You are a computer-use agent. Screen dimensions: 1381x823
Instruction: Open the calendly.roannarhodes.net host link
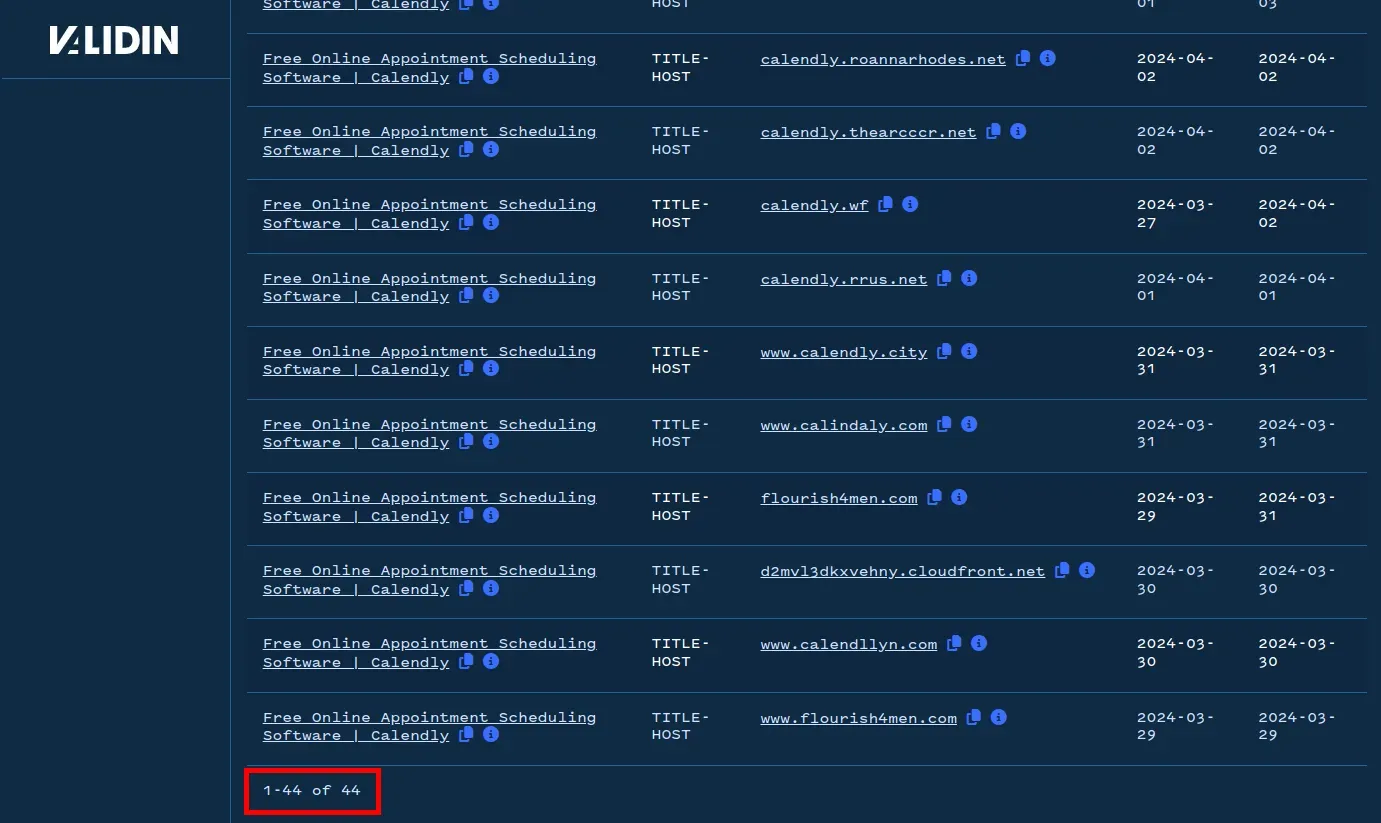[x=883, y=59]
